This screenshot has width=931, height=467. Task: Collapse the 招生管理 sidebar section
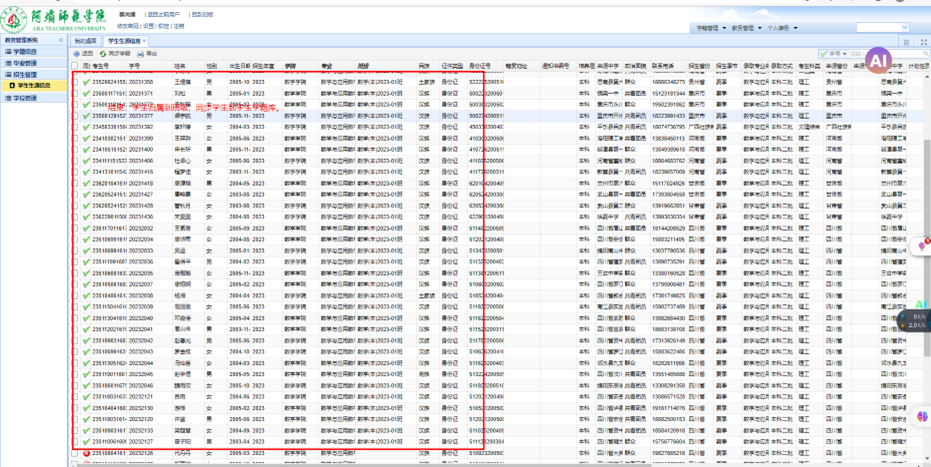click(x=34, y=75)
